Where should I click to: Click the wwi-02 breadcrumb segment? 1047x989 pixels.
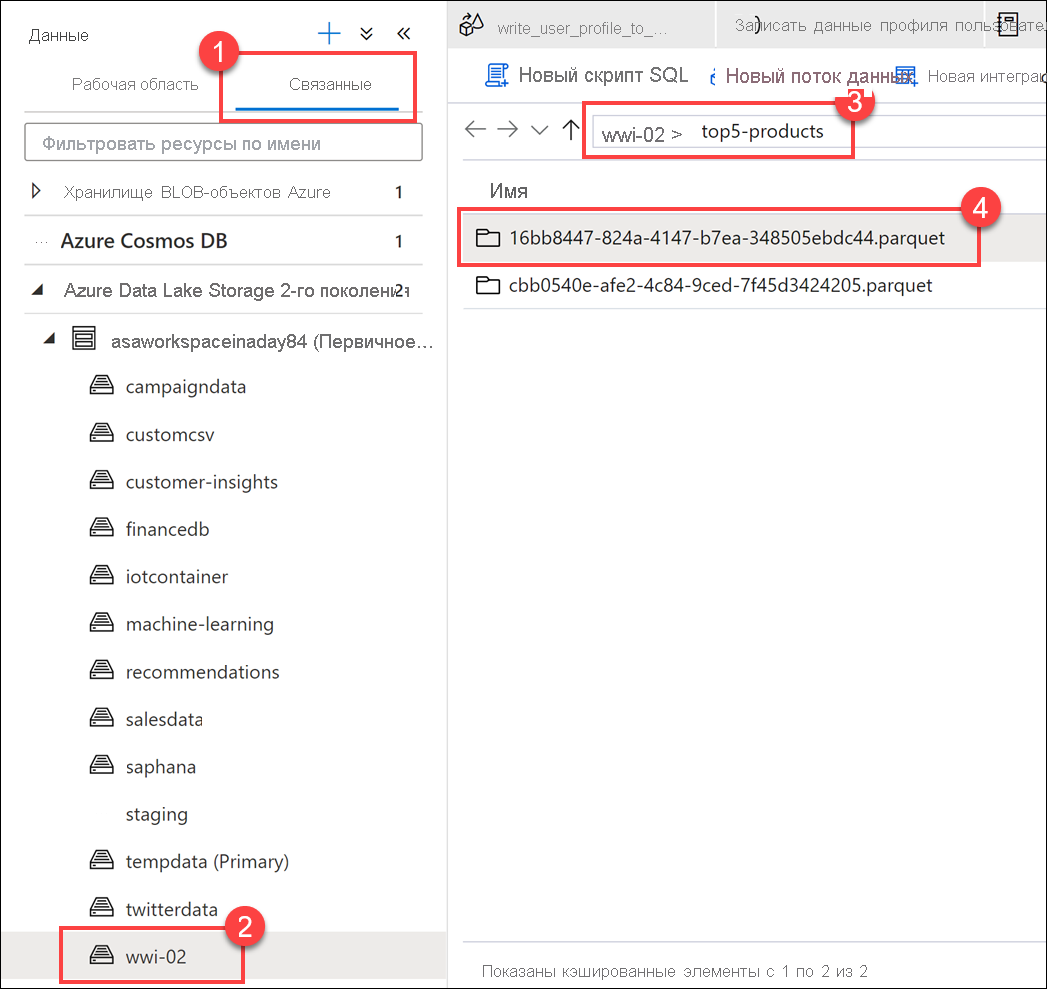[632, 135]
